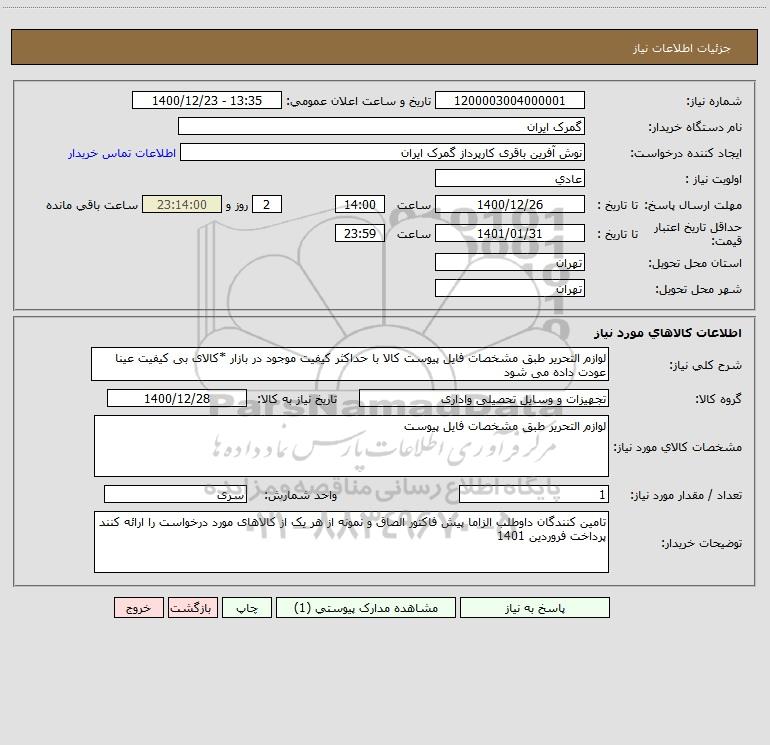Click the label تاریخ و ساعت اعلان عمومی

[x=358, y=101]
